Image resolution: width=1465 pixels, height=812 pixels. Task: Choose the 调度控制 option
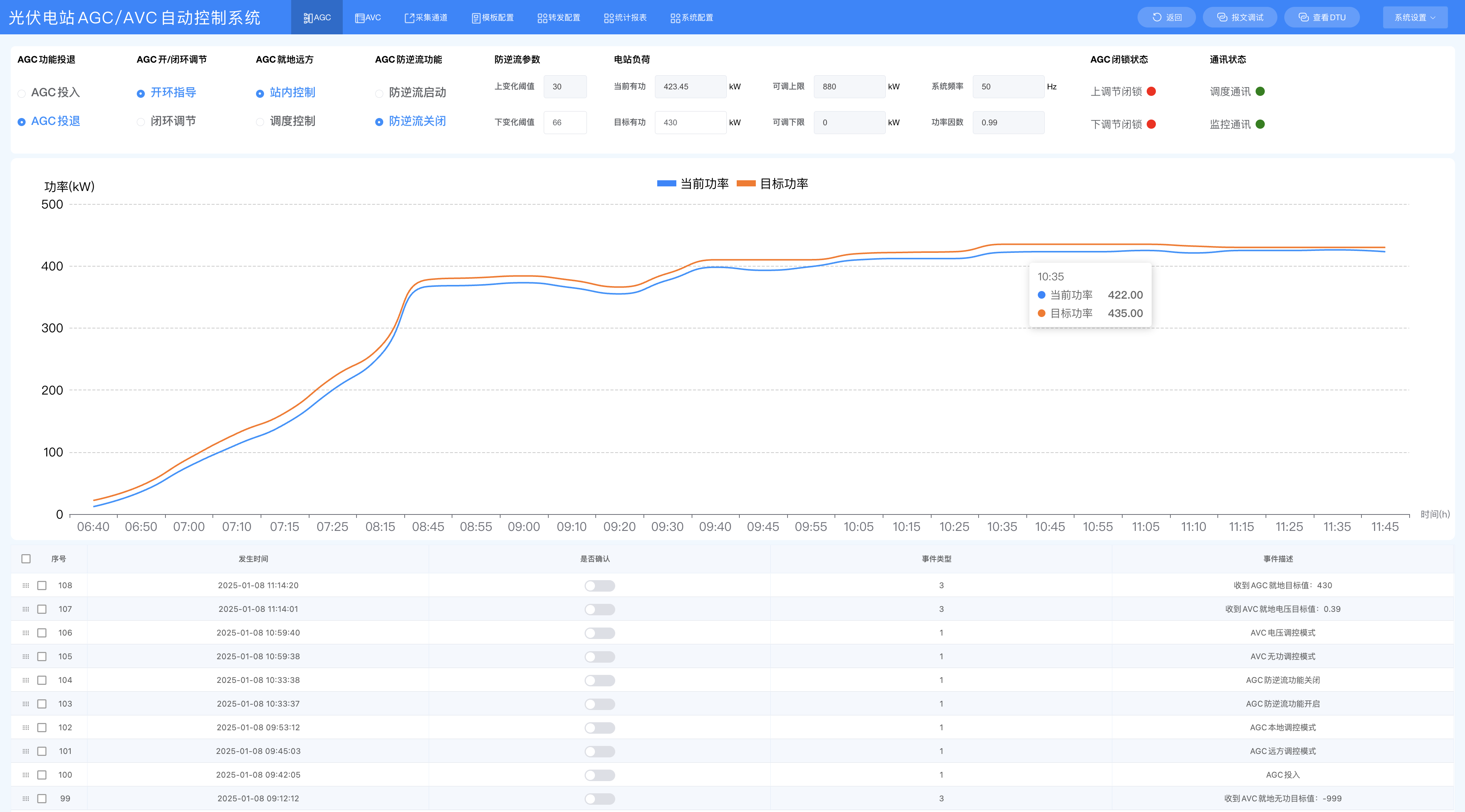coord(260,122)
